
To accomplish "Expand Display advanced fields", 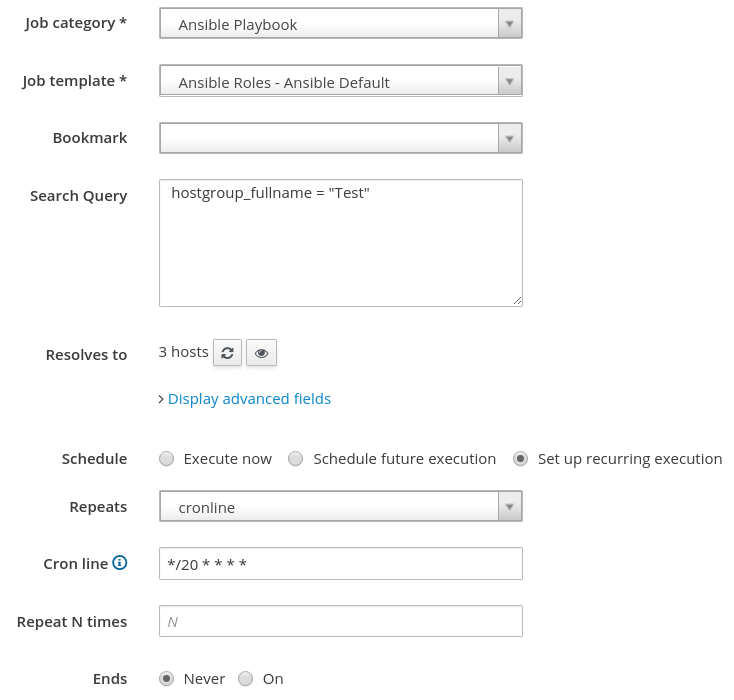I will [249, 399].
